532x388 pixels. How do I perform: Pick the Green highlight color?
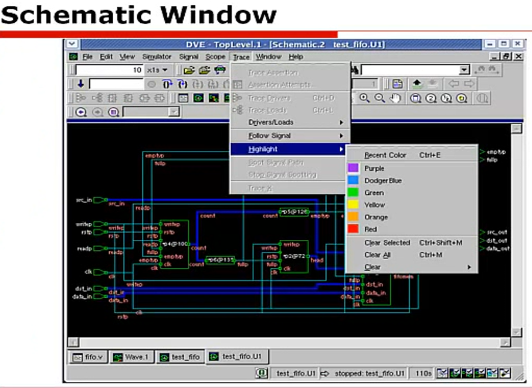click(x=412, y=193)
